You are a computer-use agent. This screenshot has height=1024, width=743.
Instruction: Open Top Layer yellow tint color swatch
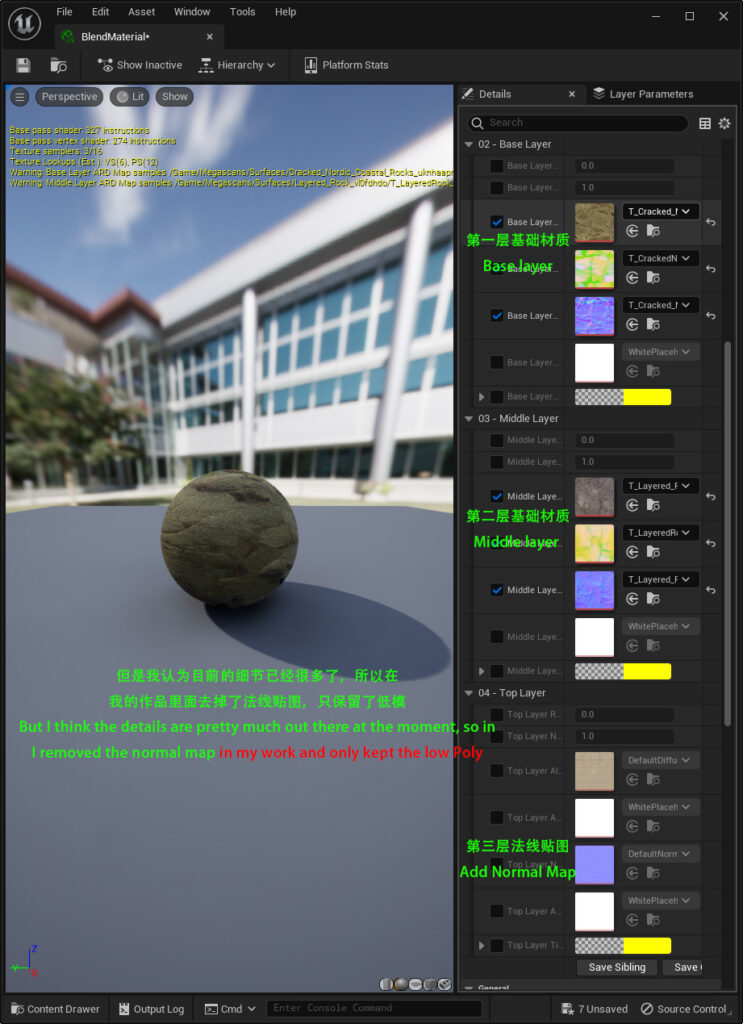click(623, 945)
